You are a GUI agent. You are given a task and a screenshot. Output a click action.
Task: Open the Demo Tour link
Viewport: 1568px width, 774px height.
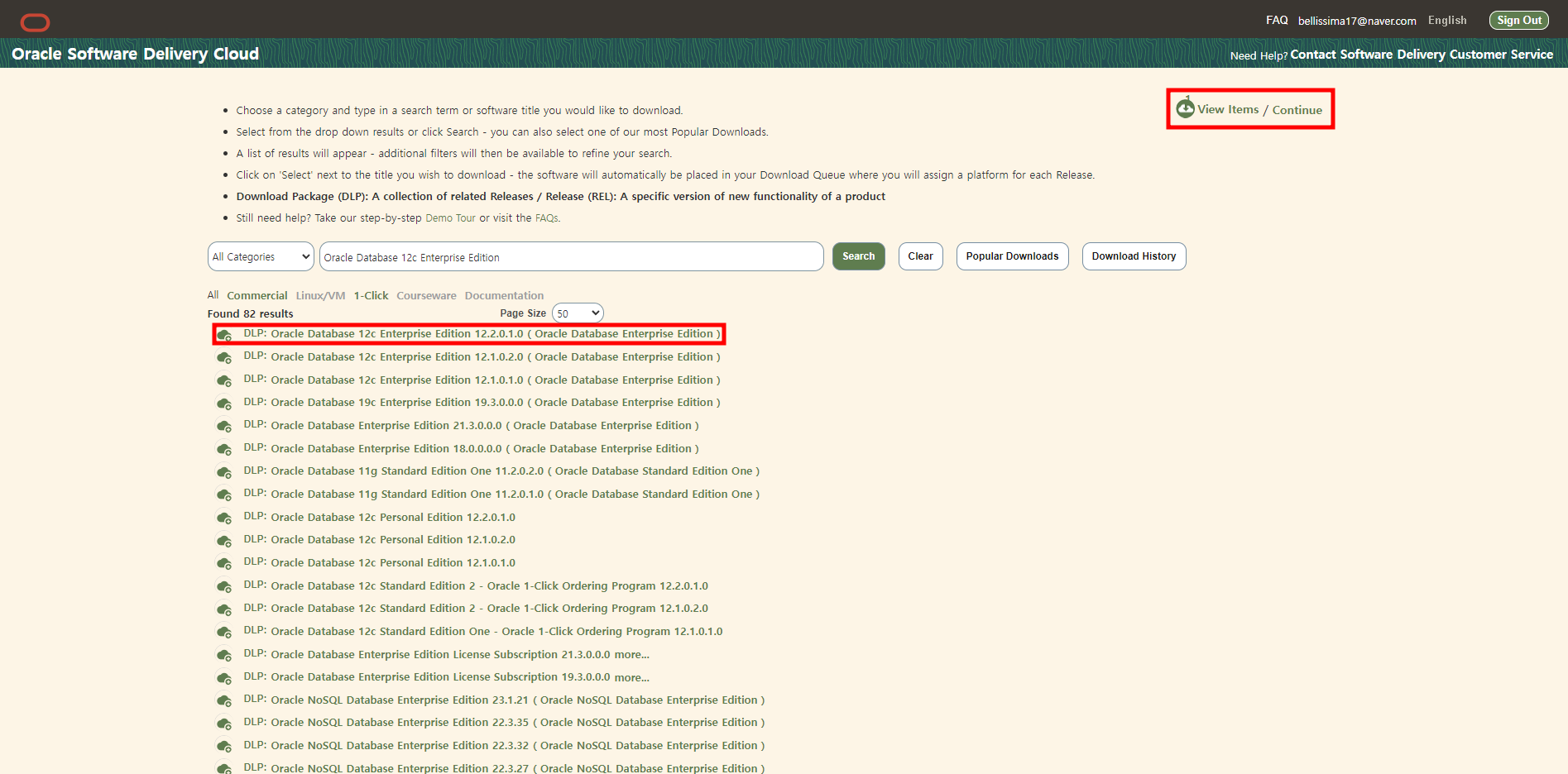coord(450,218)
